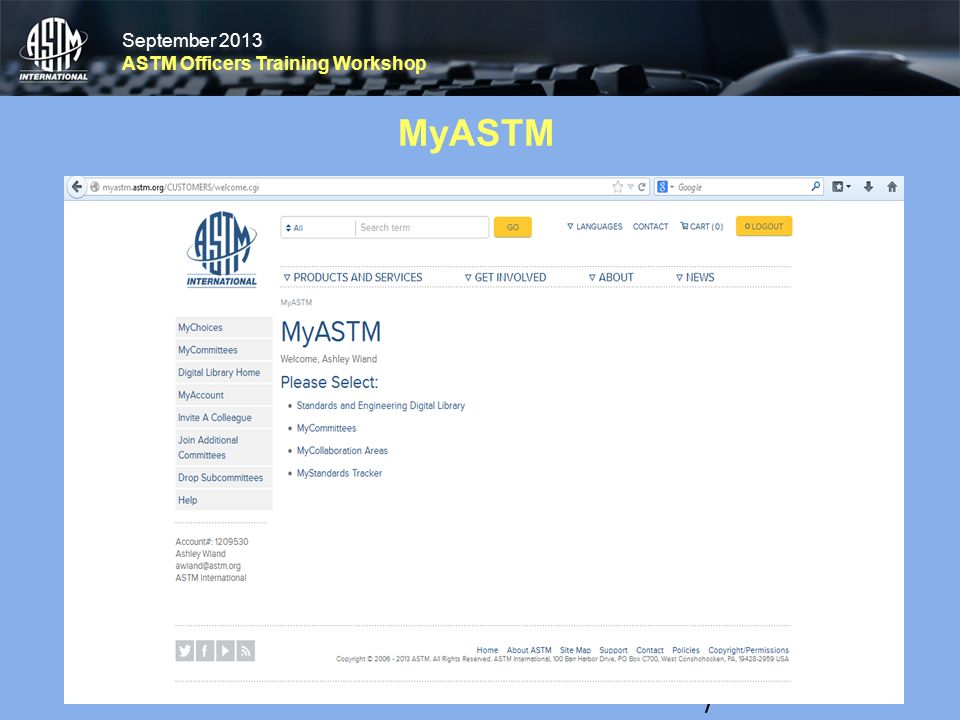Open MyCollaboration Areas link

pos(342,451)
